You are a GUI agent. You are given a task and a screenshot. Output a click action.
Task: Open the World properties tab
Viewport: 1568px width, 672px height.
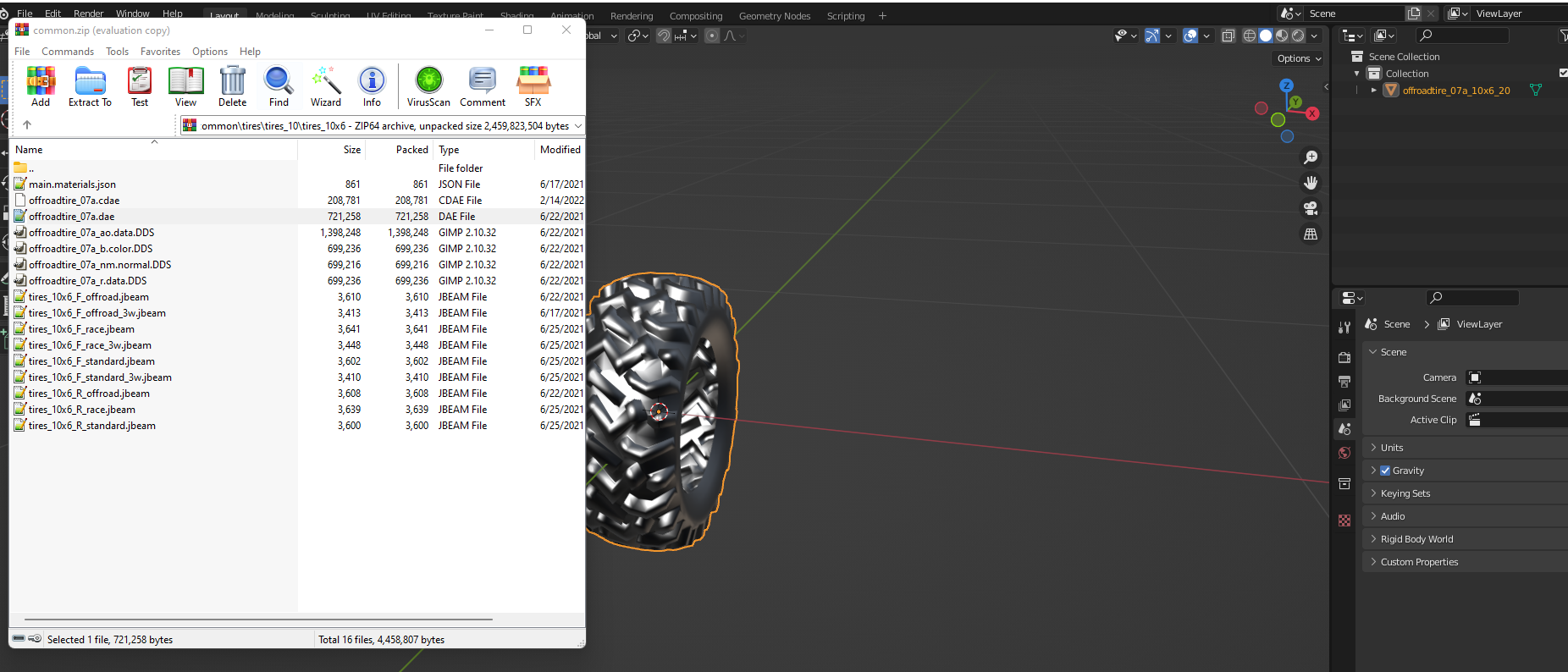(1344, 453)
